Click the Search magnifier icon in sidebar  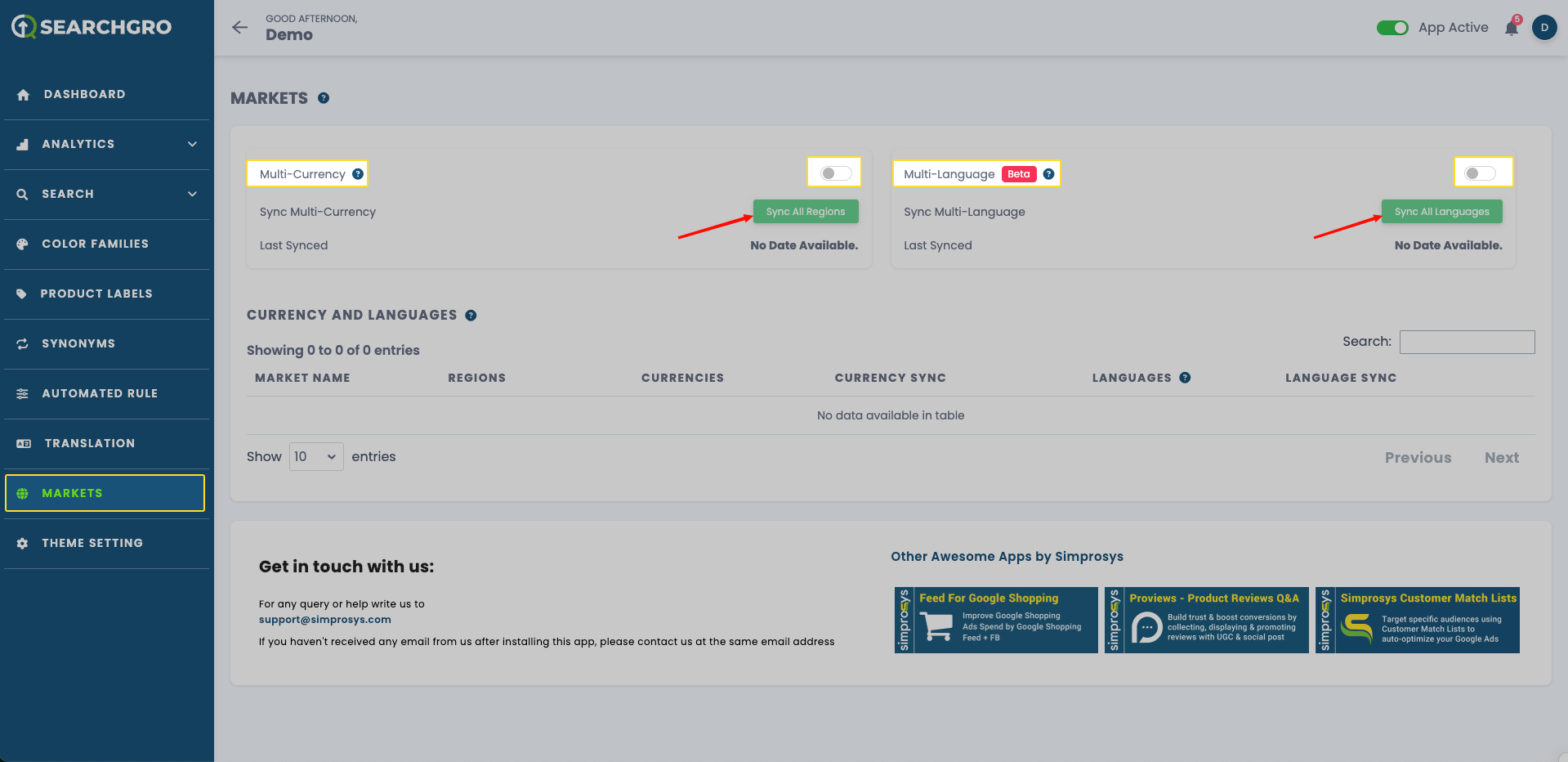23,195
